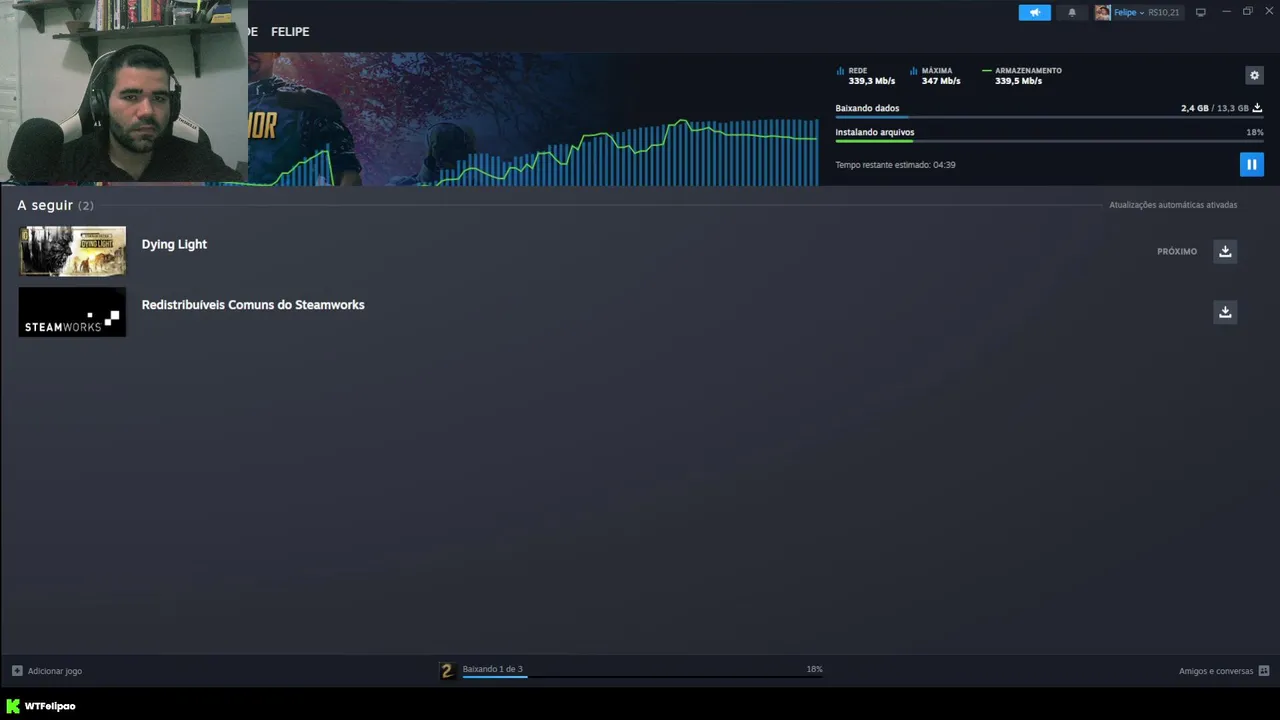The height and width of the screenshot is (720, 1280).
Task: Open the wallet balance R$10,21
Action: (x=1164, y=12)
